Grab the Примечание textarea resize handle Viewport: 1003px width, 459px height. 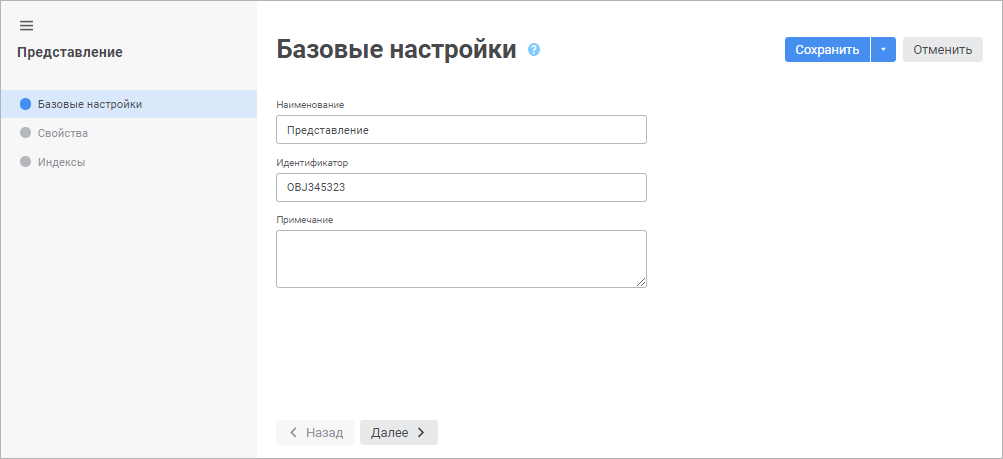click(x=641, y=282)
